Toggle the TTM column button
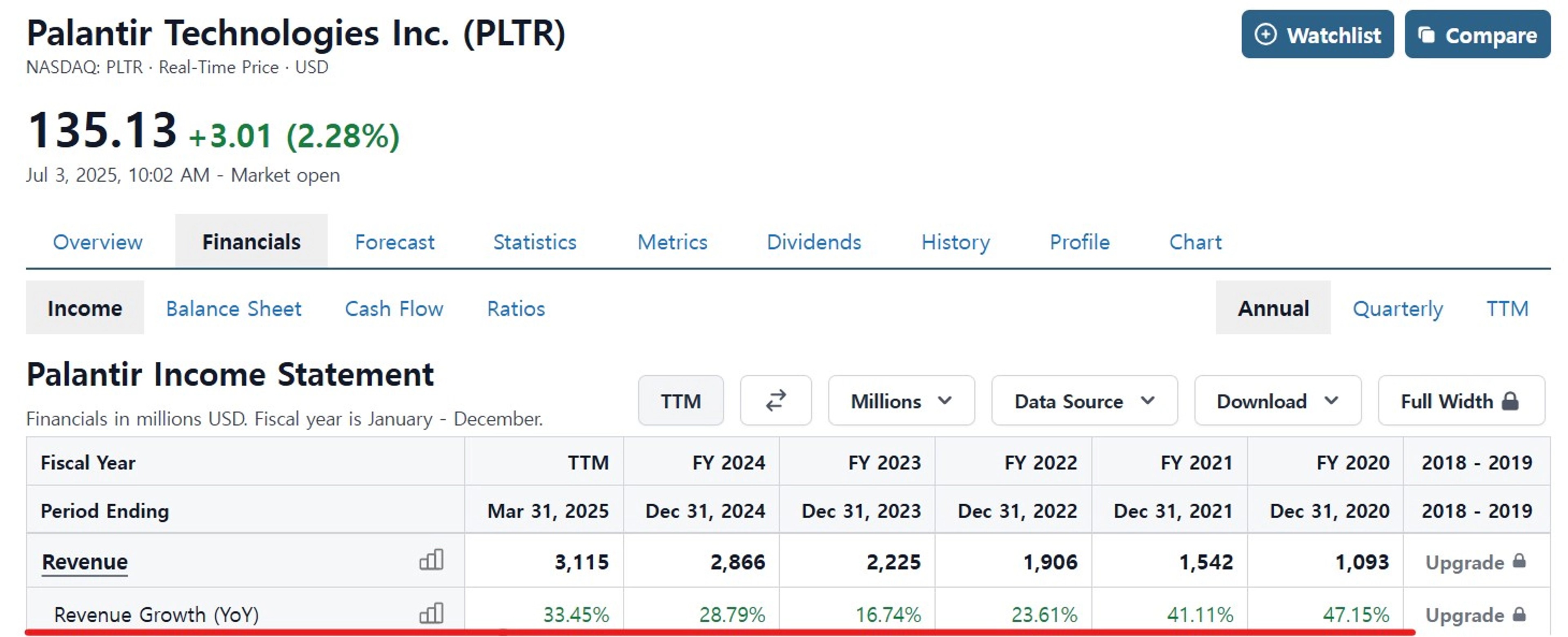The image size is (1568, 637). [x=681, y=401]
